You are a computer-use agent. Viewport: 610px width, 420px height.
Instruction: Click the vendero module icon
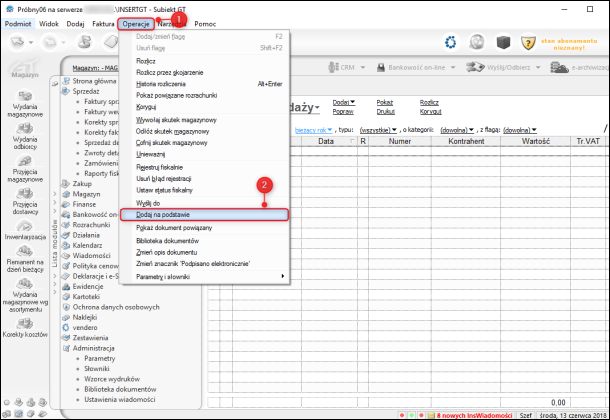(x=66, y=327)
